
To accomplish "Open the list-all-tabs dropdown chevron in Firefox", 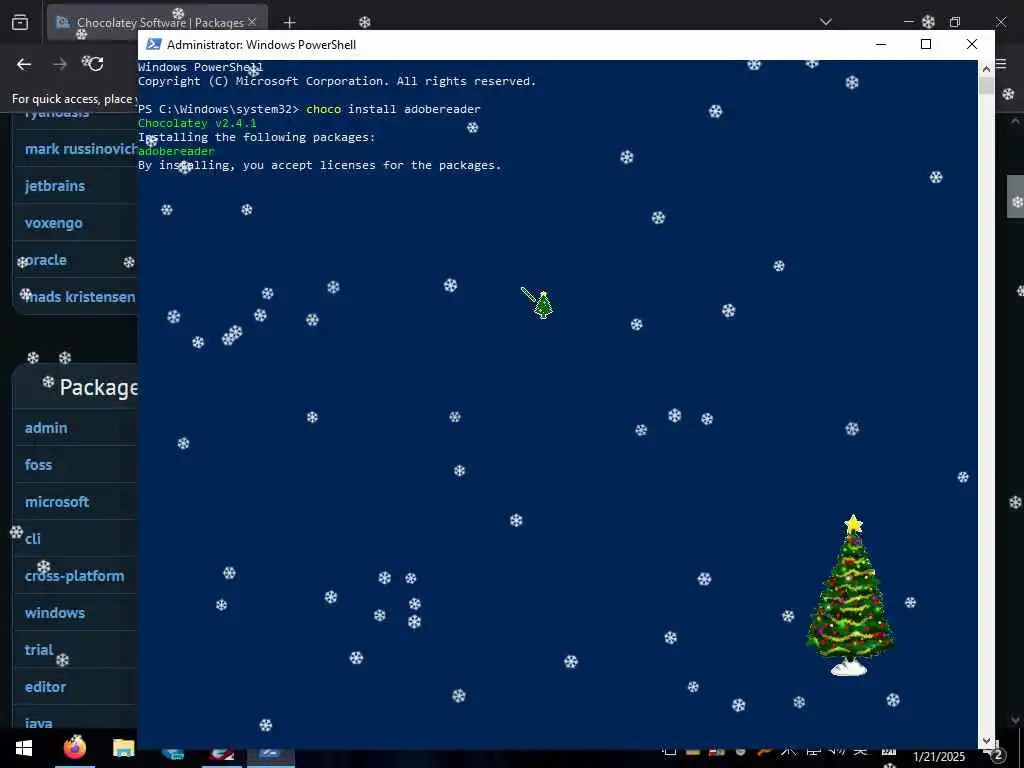I will point(826,22).
